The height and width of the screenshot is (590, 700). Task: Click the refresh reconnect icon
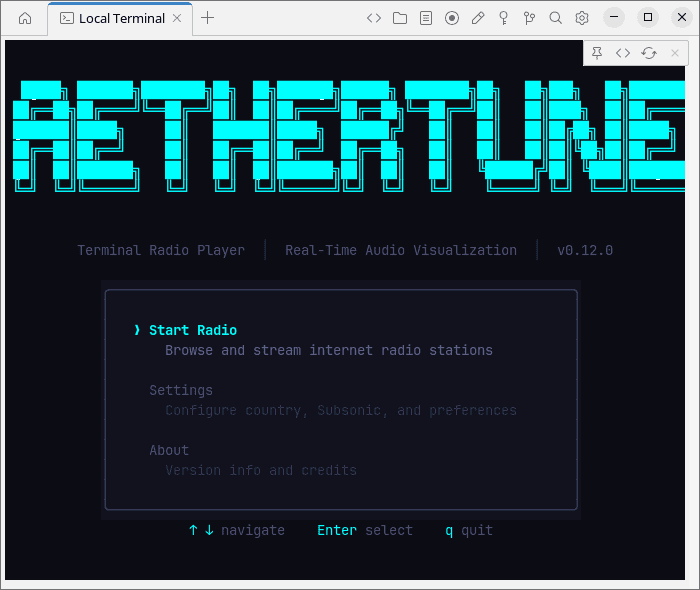(649, 53)
